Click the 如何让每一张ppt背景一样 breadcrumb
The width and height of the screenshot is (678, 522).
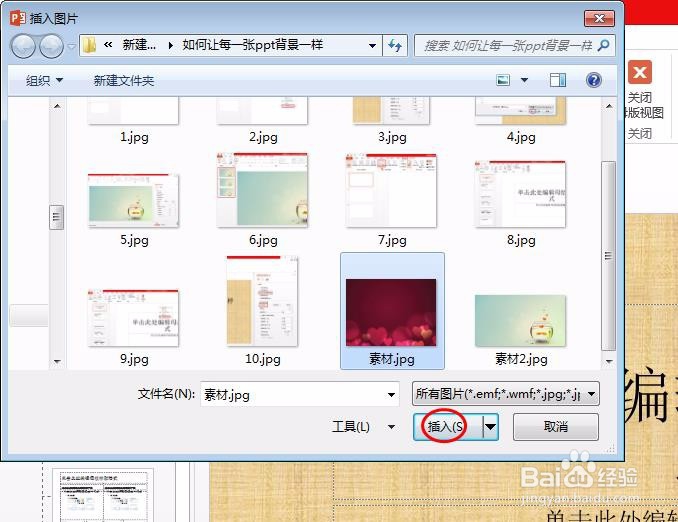pos(253,45)
